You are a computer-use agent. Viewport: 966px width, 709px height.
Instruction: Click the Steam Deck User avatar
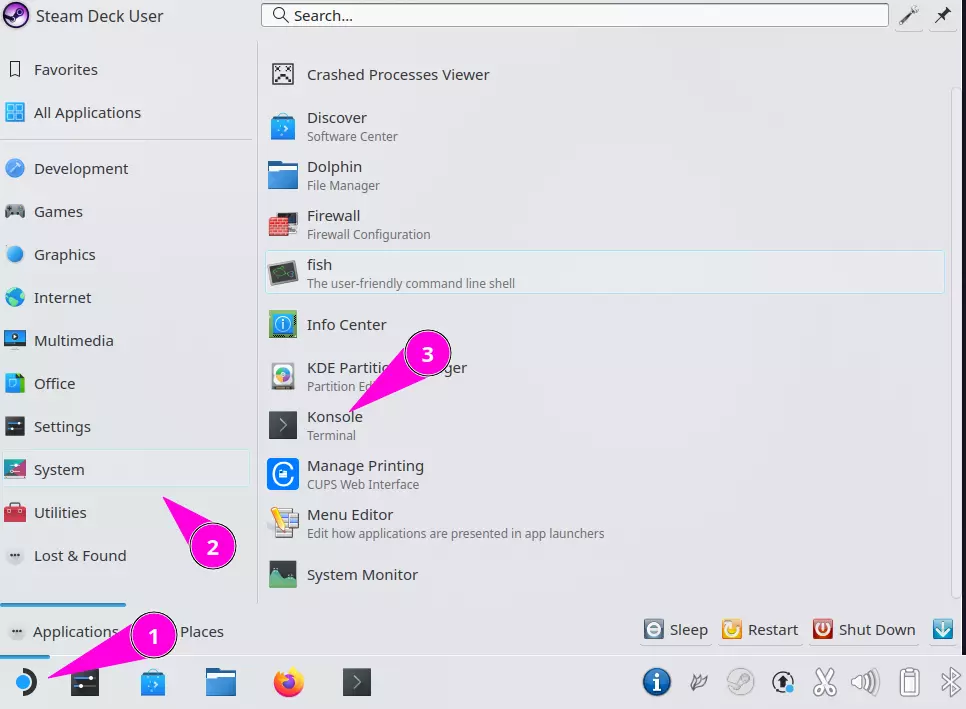pyautogui.click(x=16, y=15)
